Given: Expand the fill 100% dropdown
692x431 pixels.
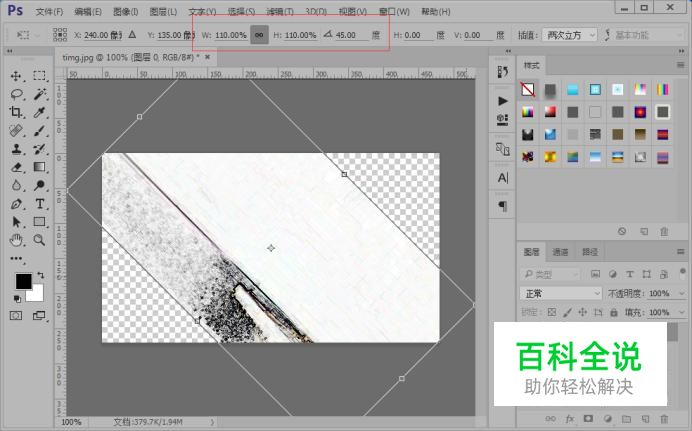Looking at the screenshot, I should (682, 312).
